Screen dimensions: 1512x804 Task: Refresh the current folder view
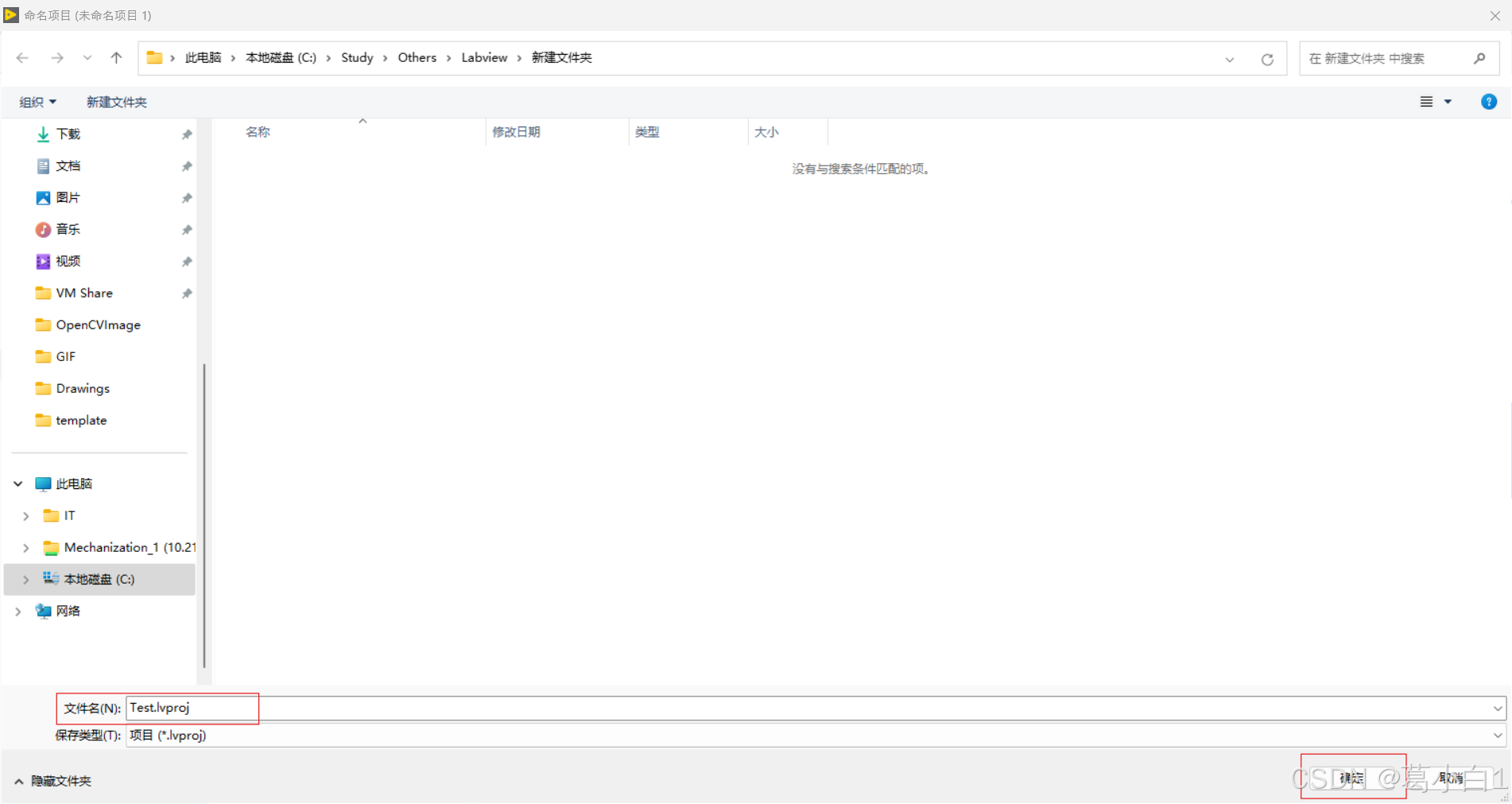tap(1266, 58)
